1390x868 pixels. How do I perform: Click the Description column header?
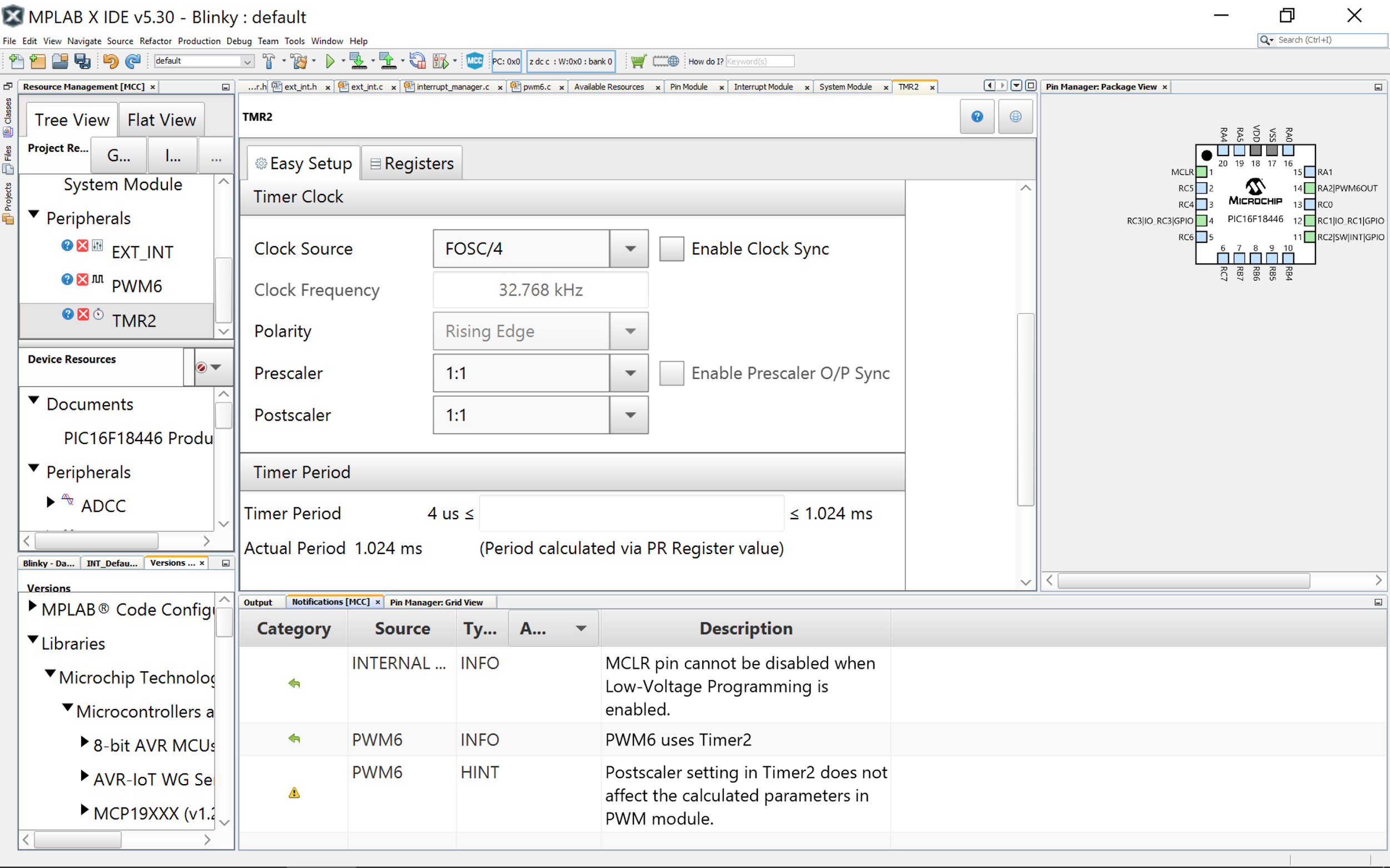coord(746,628)
